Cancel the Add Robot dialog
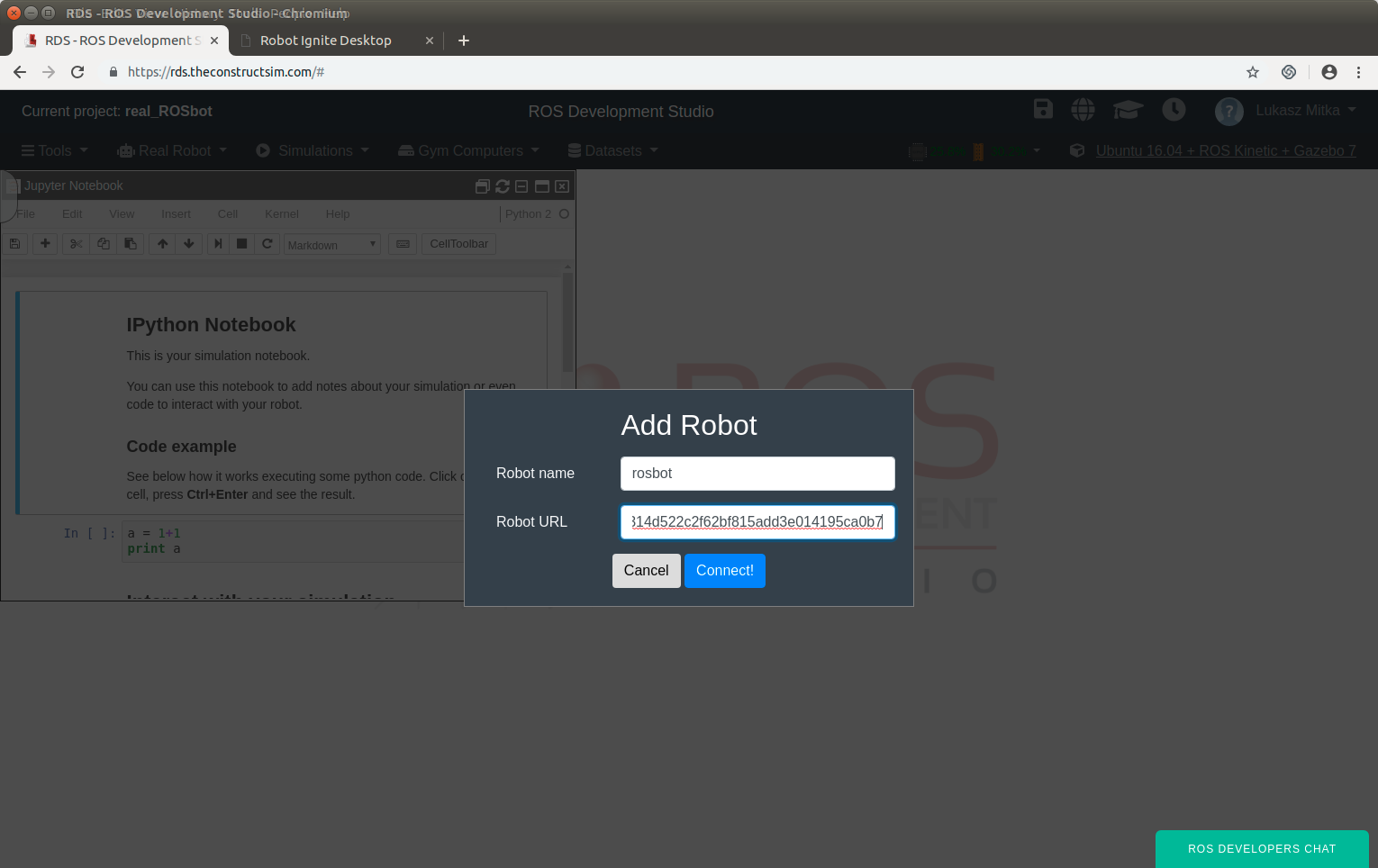The height and width of the screenshot is (868, 1378). pyautogui.click(x=646, y=571)
